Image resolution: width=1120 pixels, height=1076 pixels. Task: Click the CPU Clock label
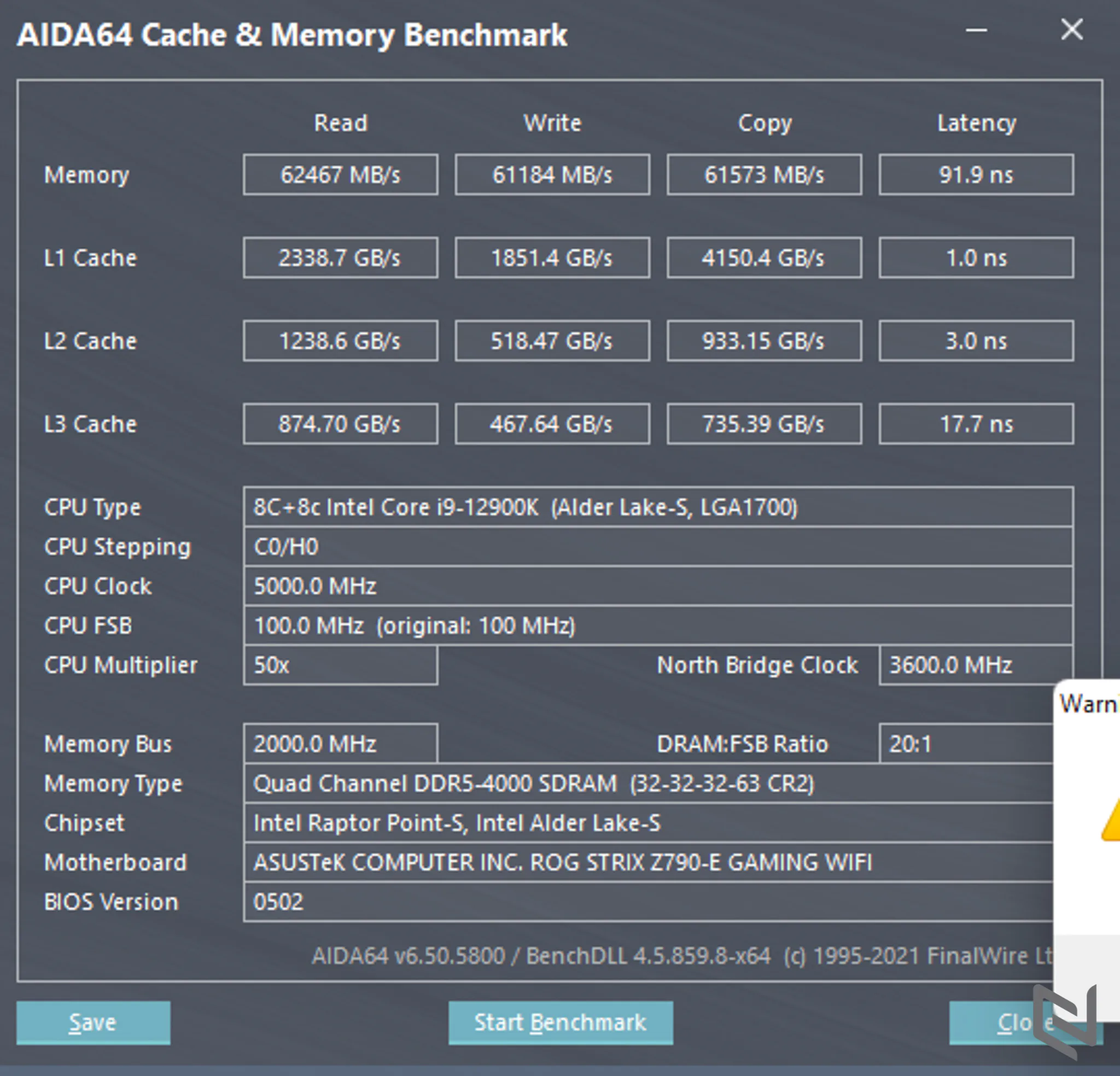(x=98, y=586)
